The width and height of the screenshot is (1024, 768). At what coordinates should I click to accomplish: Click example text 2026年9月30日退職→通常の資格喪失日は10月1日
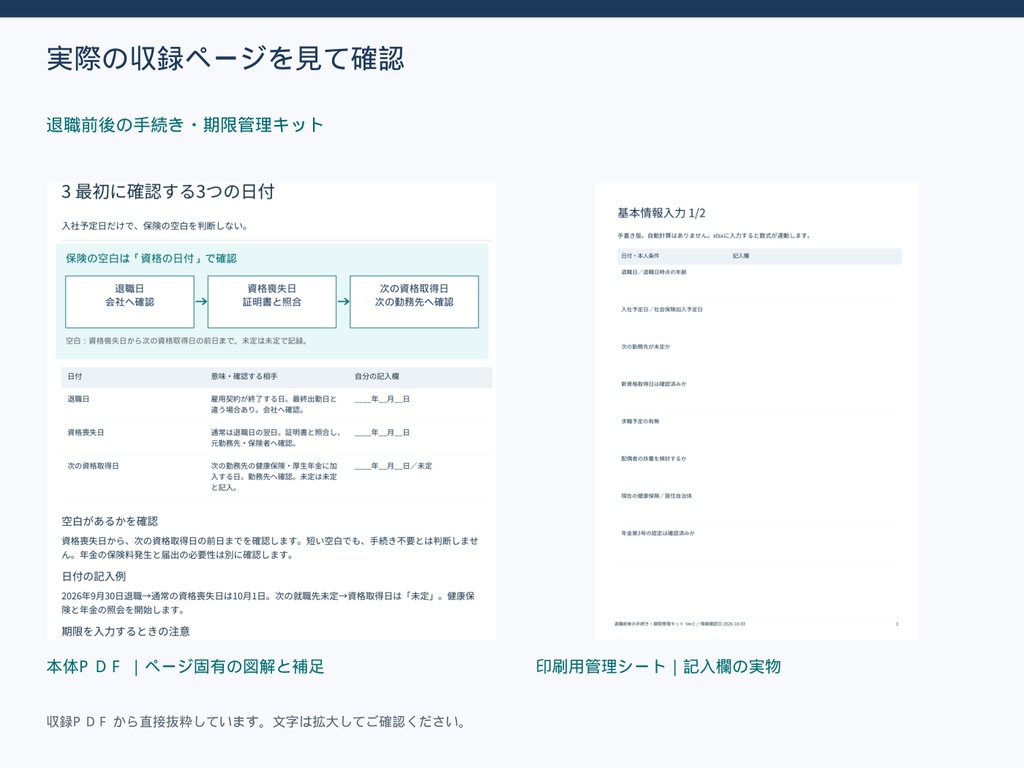268,603
